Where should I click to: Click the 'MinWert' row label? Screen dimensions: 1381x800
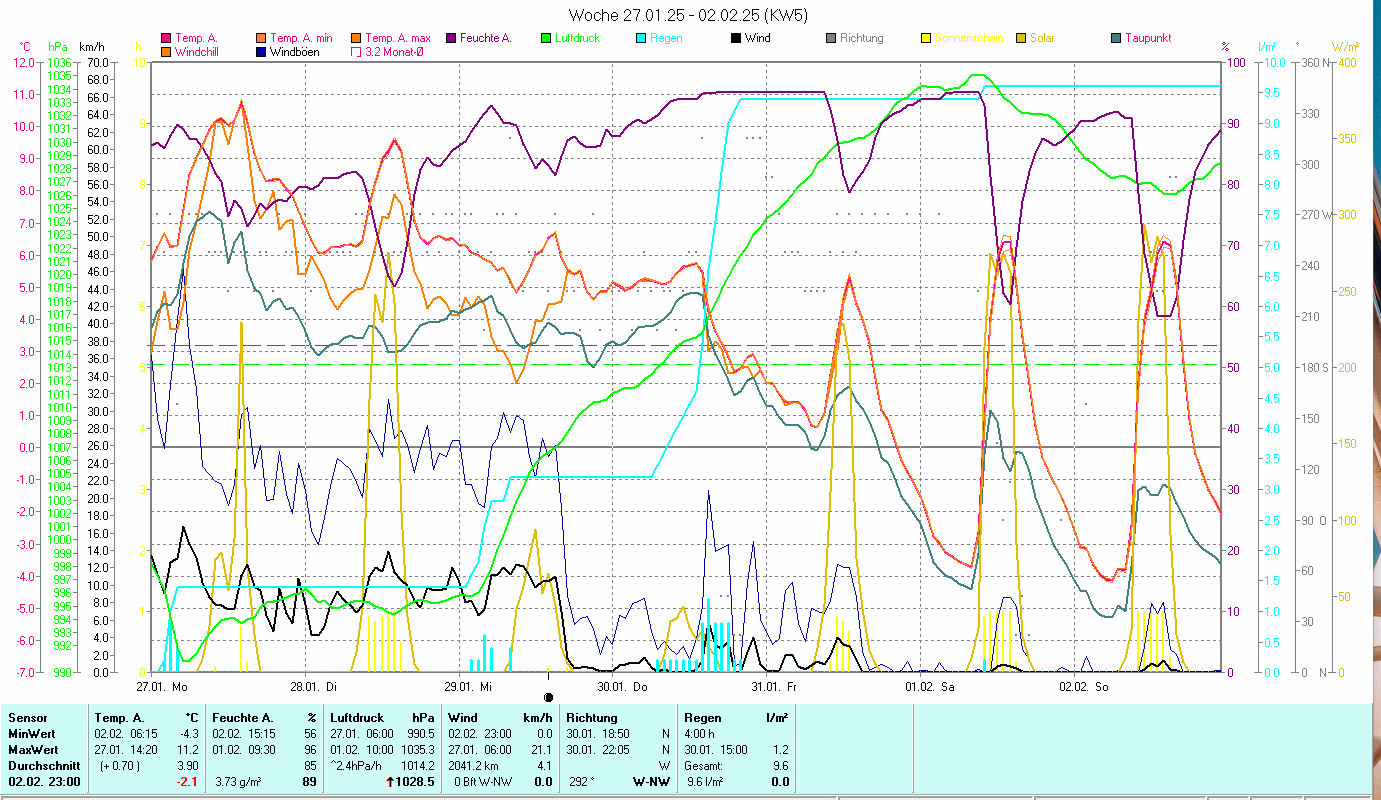(x=31, y=733)
